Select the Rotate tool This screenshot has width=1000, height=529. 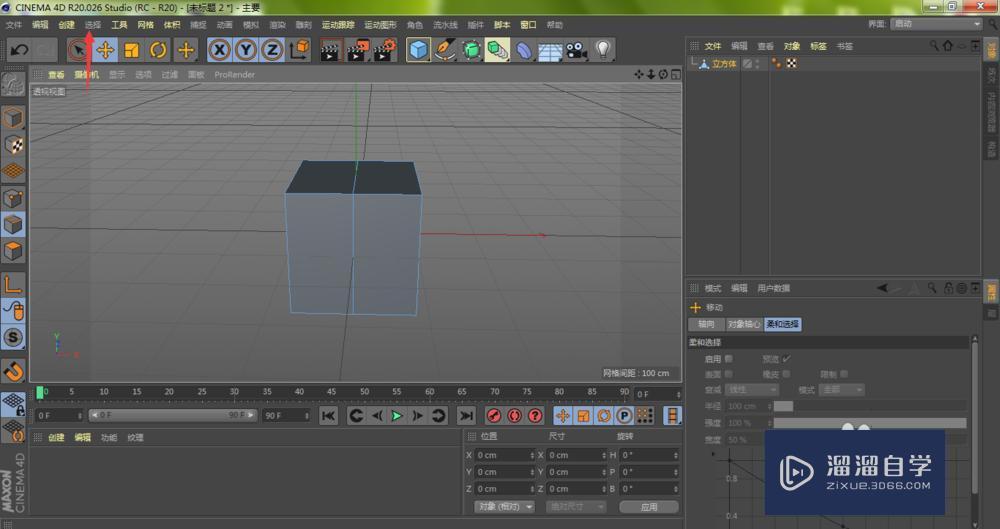pos(158,50)
